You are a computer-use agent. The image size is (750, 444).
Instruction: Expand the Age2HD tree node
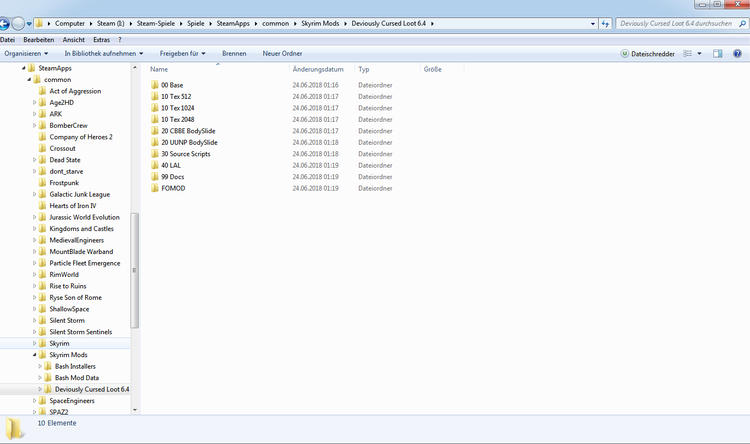(x=34, y=102)
